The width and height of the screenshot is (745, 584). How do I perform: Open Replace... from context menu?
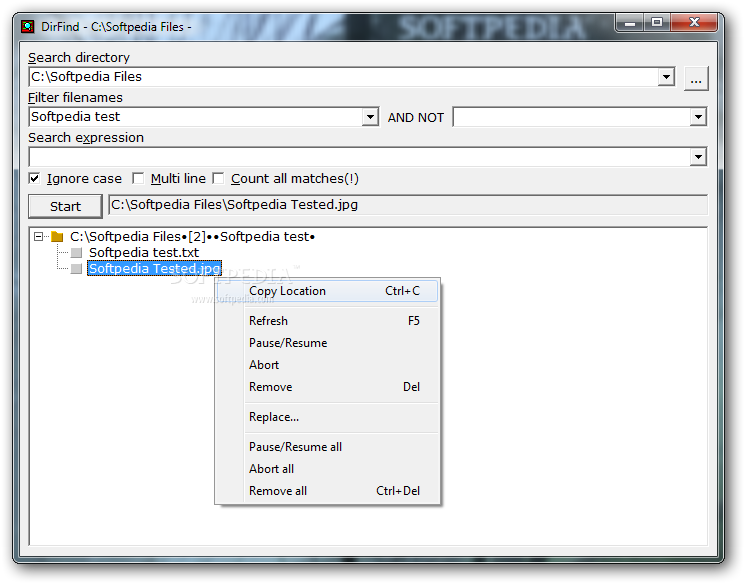(x=327, y=417)
